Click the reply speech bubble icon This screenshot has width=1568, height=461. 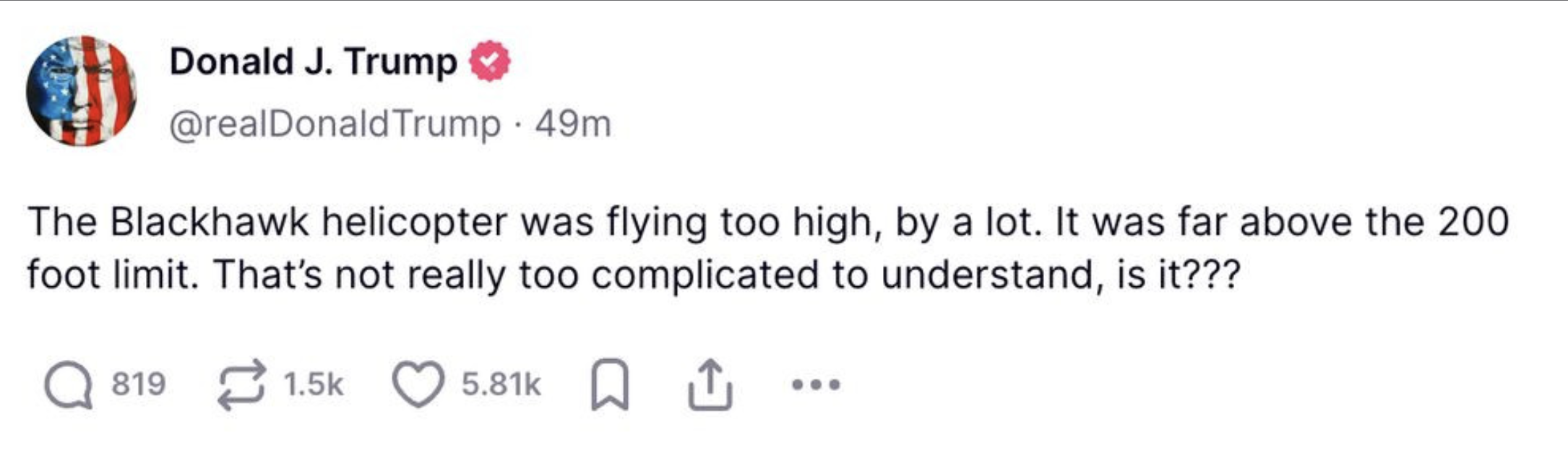(x=68, y=385)
